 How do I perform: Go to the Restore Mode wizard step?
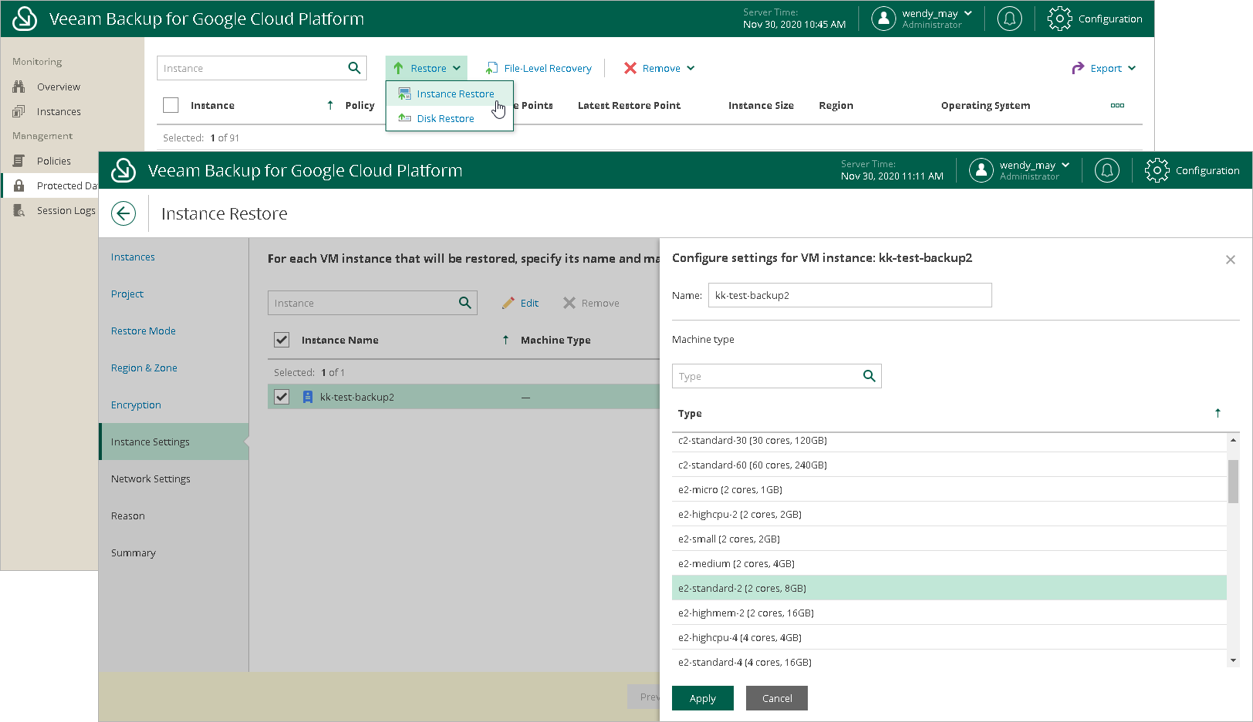143,331
